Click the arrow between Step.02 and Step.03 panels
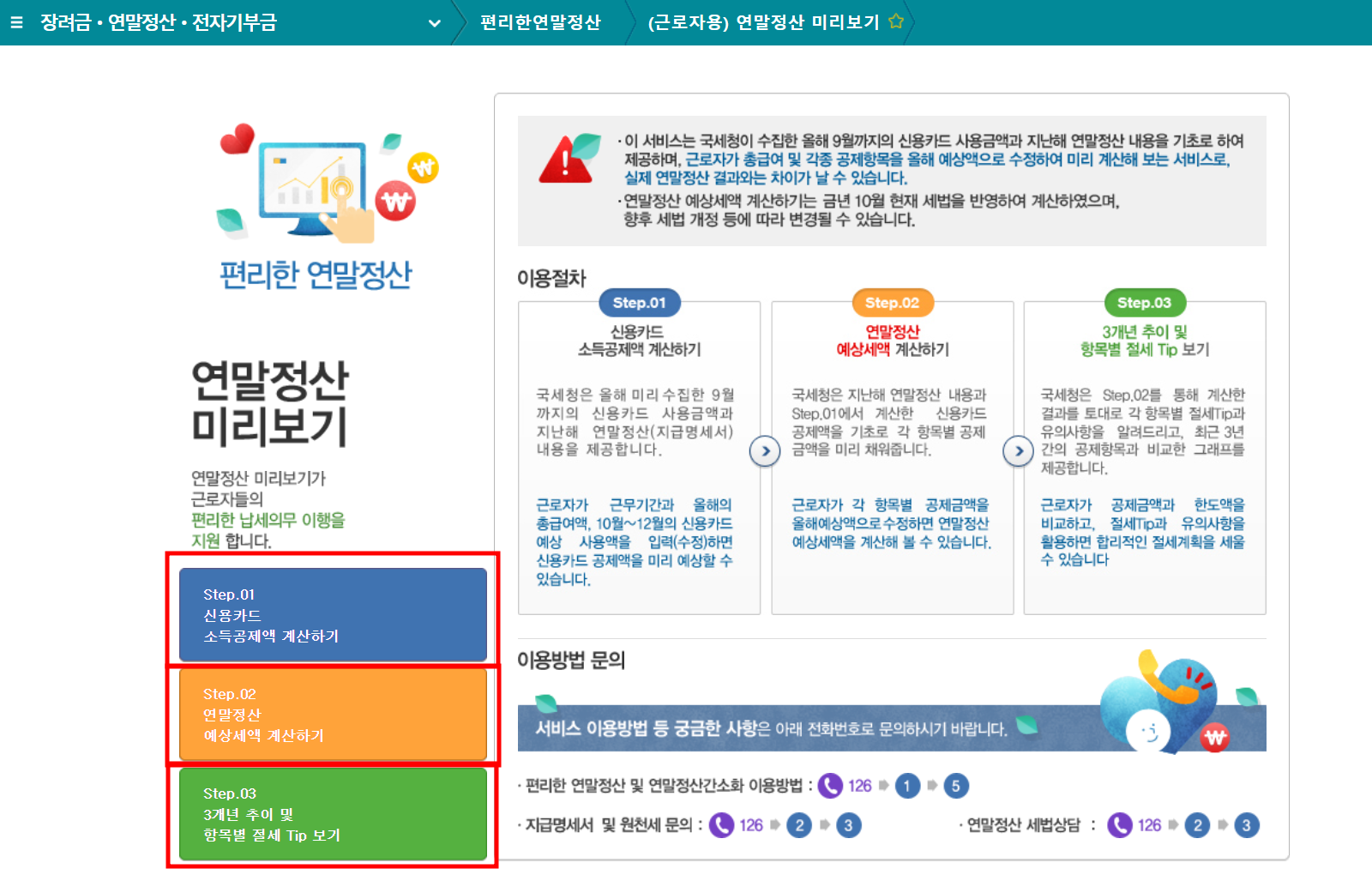Image resolution: width=1372 pixels, height=893 pixels. 1018,451
